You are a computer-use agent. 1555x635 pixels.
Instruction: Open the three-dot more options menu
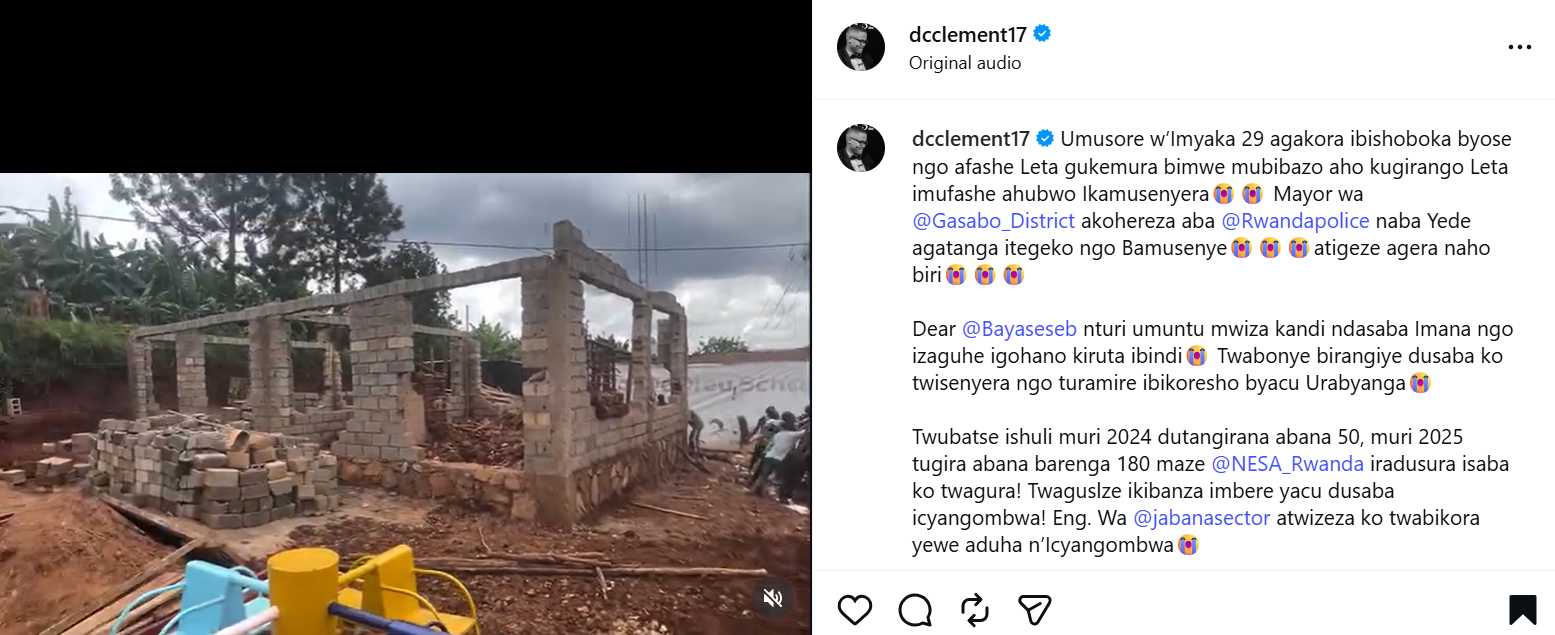[1519, 48]
